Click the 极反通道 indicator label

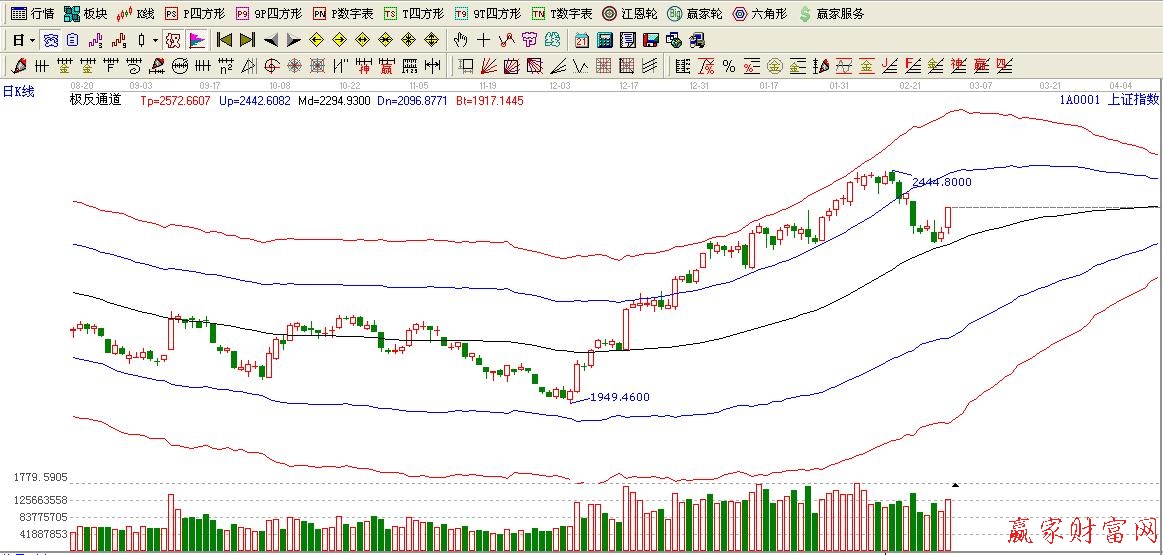95,100
